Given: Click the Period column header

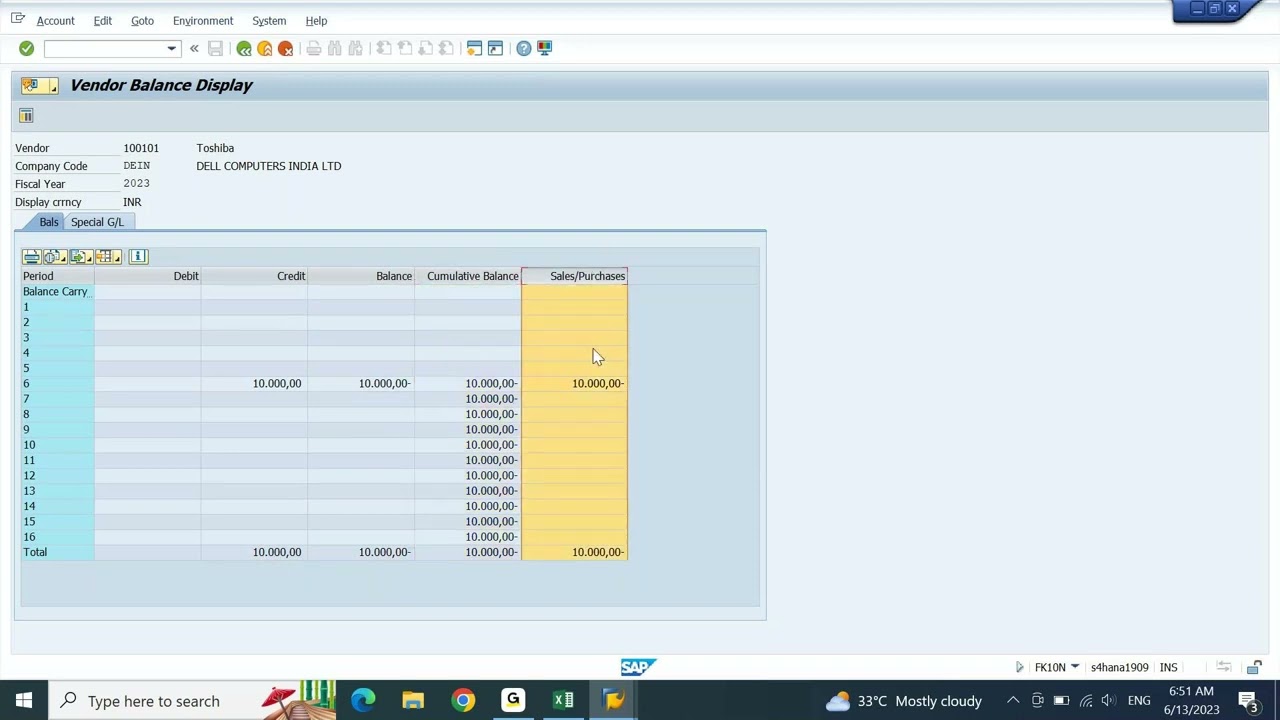Looking at the screenshot, I should (x=58, y=276).
